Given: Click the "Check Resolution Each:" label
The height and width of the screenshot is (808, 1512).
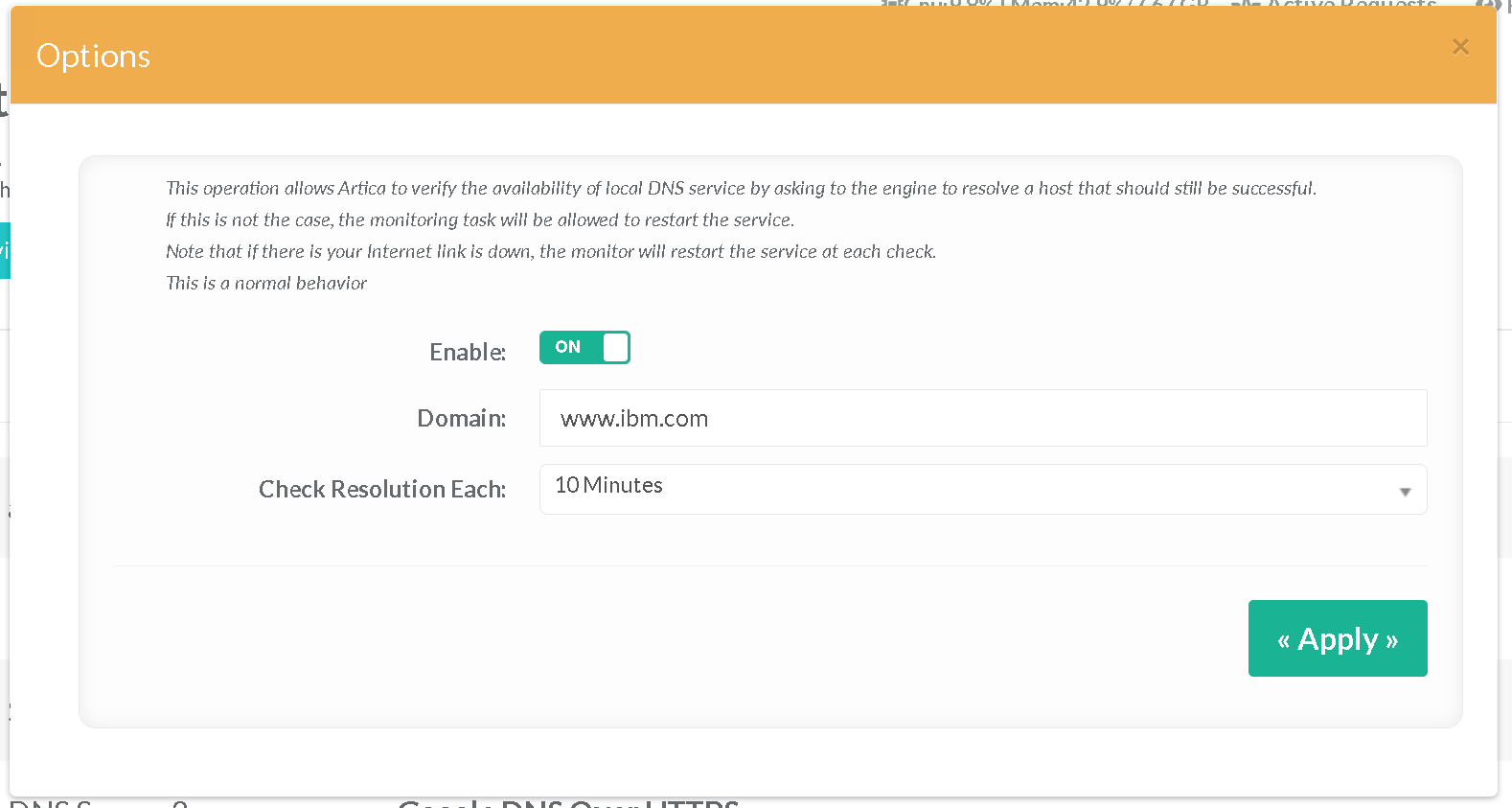Looking at the screenshot, I should [x=381, y=489].
